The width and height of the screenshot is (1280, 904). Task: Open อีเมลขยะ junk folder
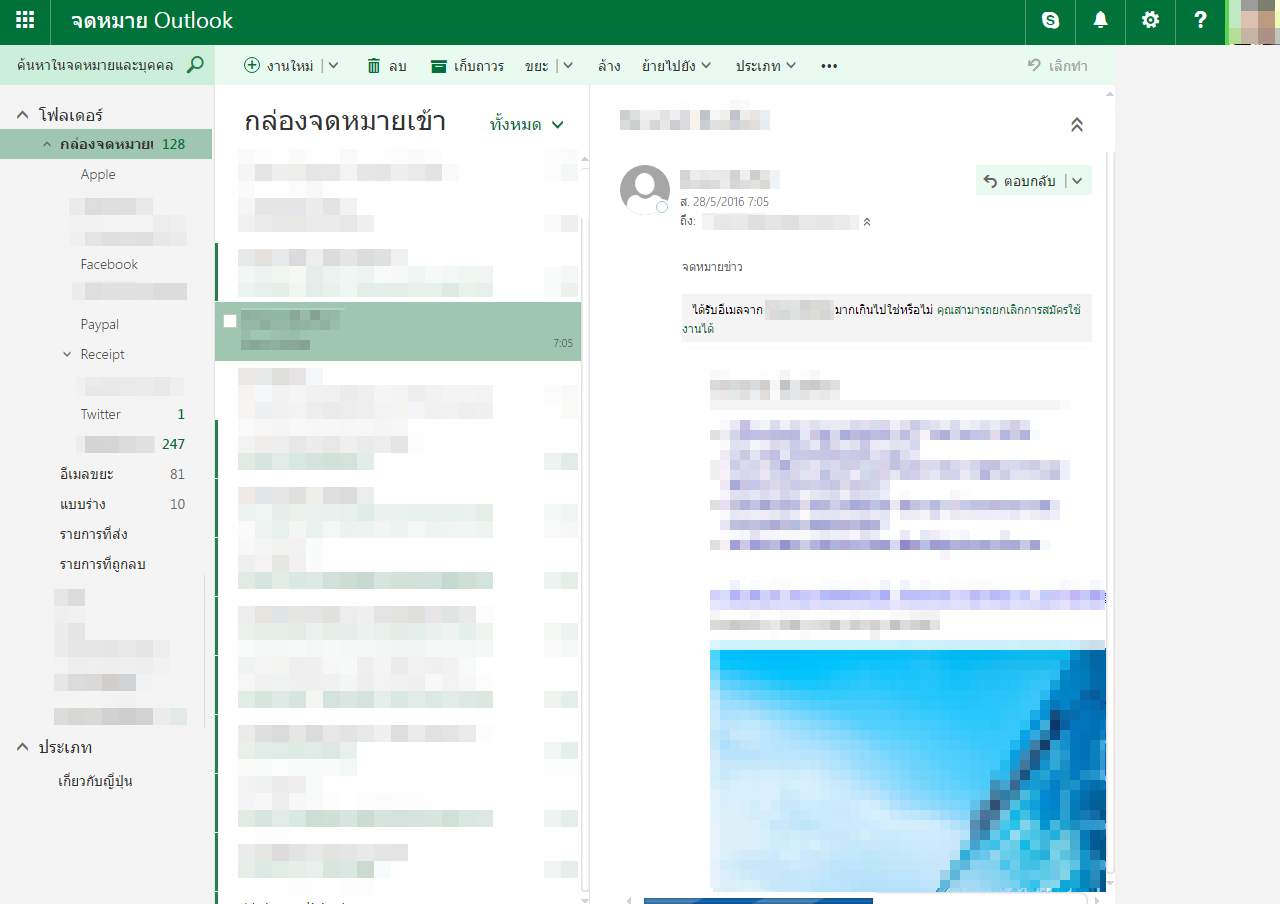pyautogui.click(x=87, y=474)
